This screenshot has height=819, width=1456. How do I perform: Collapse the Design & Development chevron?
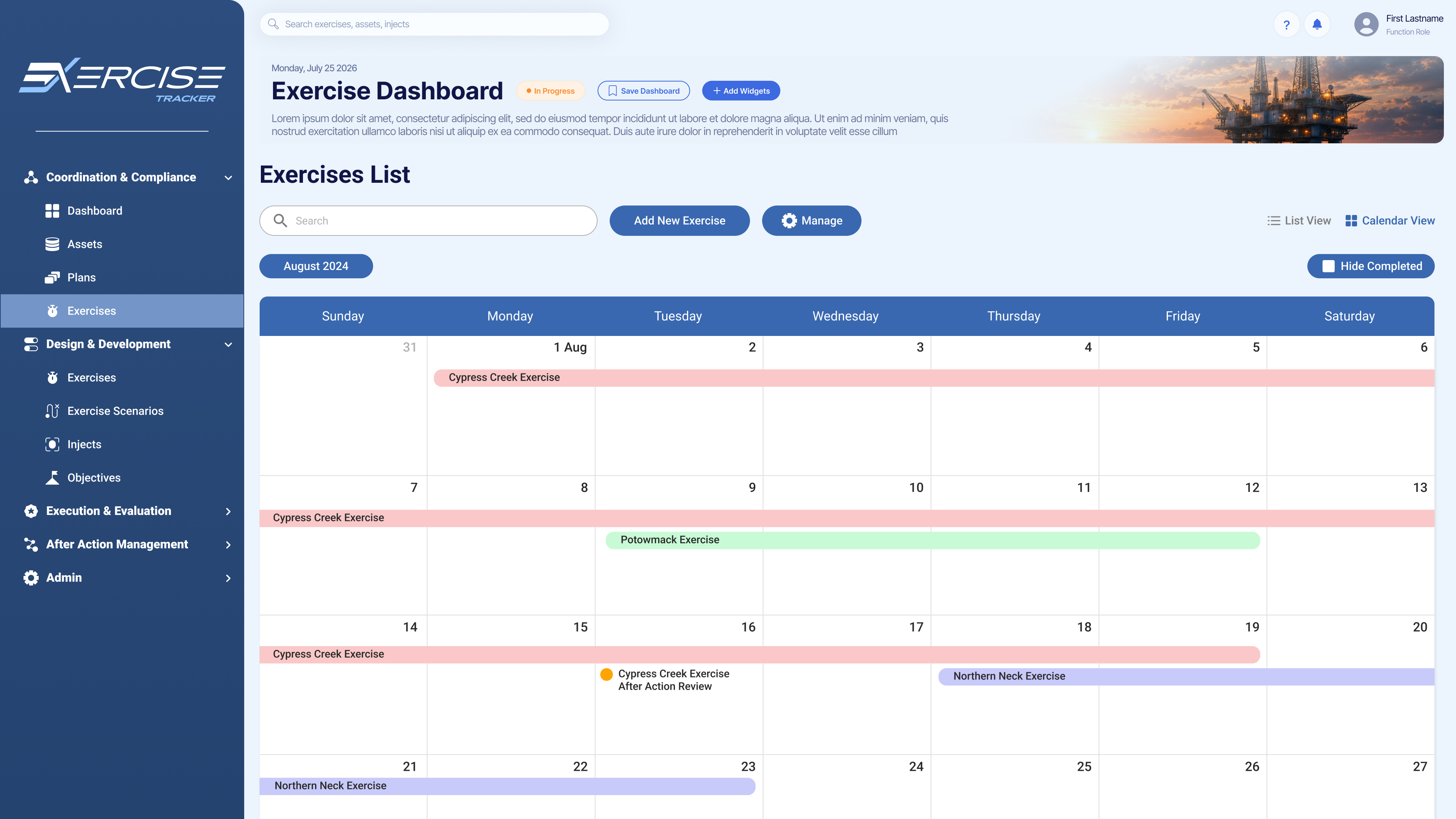[228, 344]
